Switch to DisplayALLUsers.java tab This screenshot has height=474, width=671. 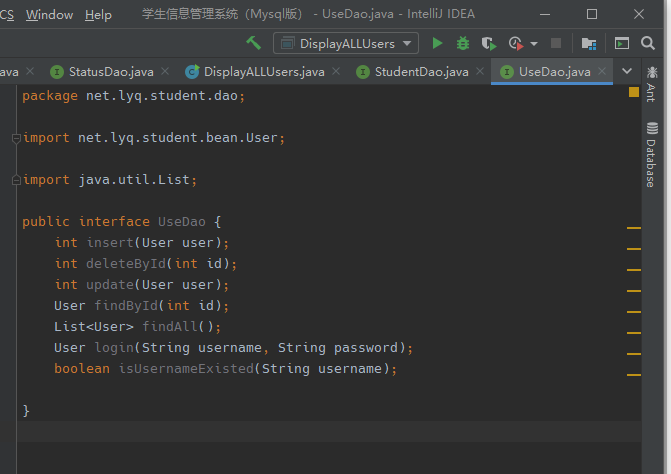264,72
